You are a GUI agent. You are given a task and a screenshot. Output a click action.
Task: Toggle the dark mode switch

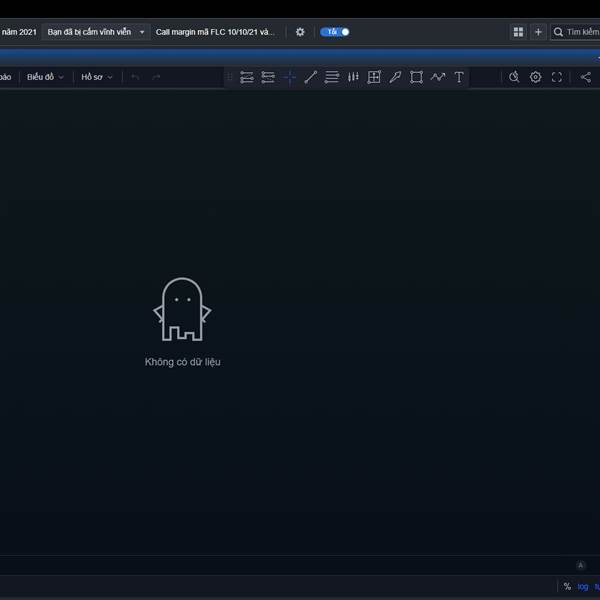tap(335, 32)
